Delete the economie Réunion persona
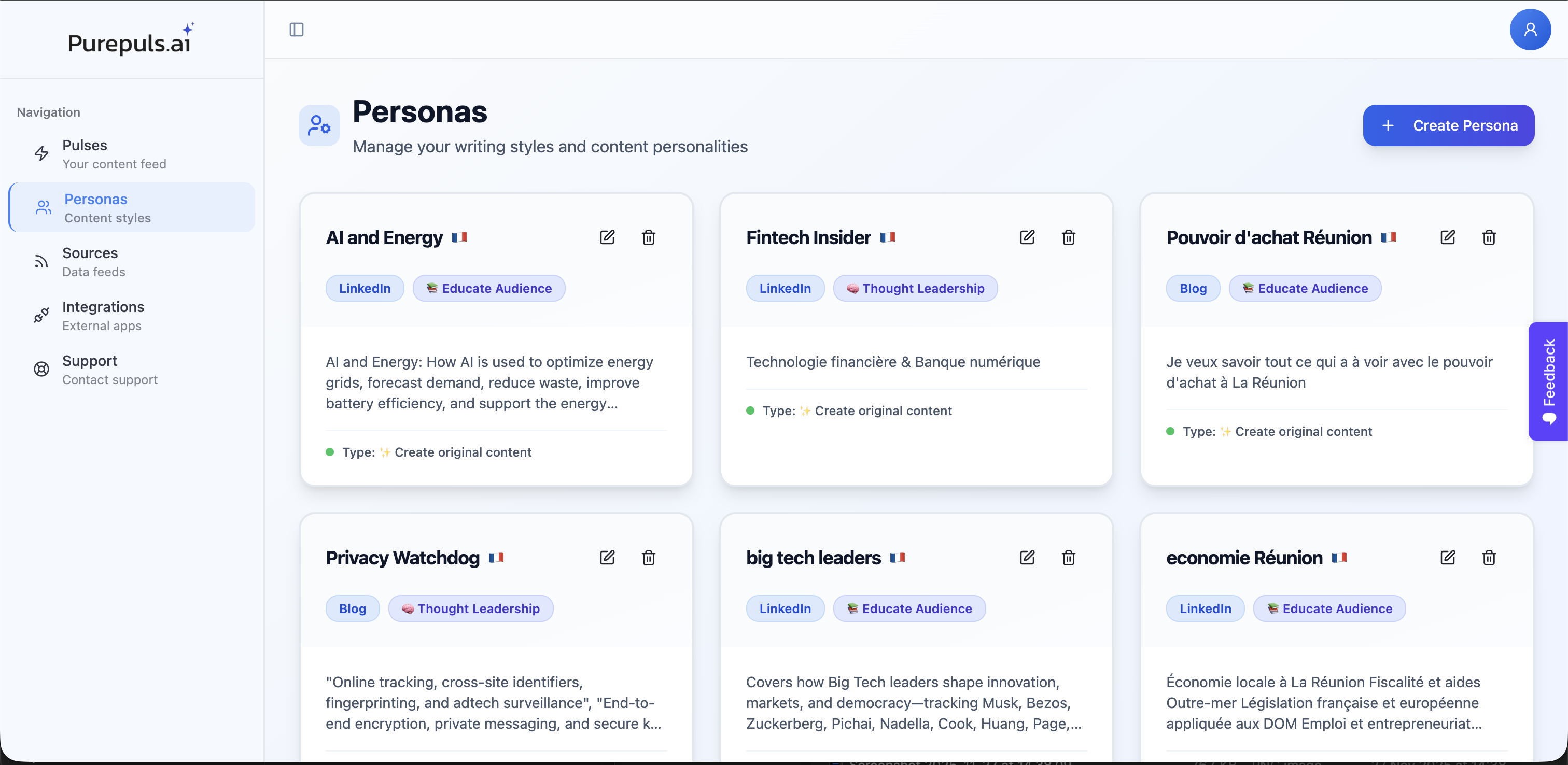The height and width of the screenshot is (765, 1568). 1489,558
